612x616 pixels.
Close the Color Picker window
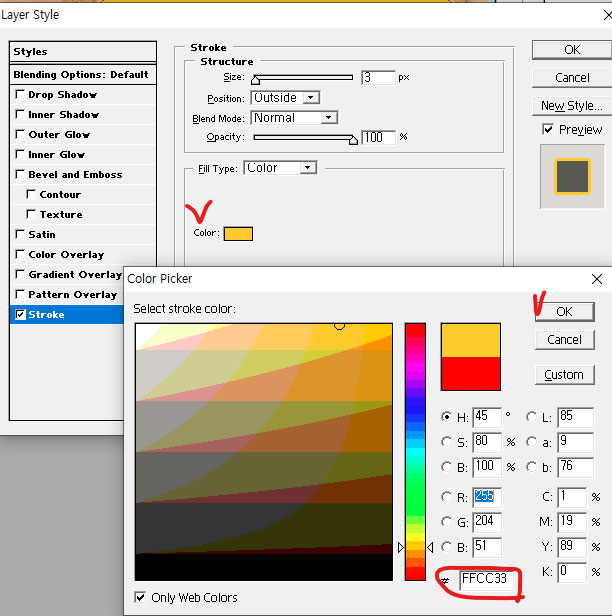(x=597, y=279)
